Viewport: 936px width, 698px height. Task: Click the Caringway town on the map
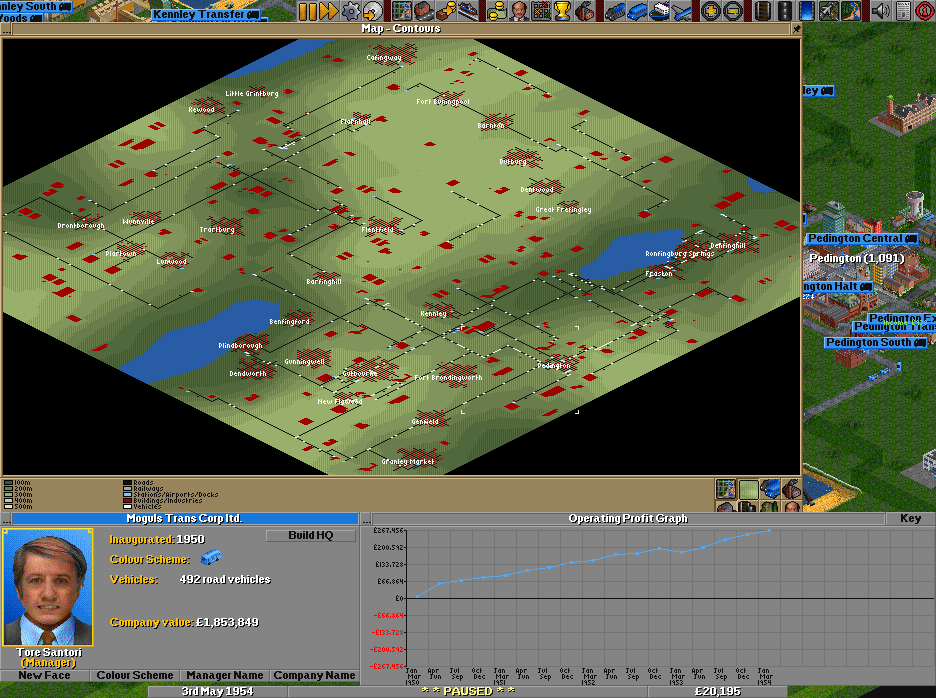pos(384,58)
